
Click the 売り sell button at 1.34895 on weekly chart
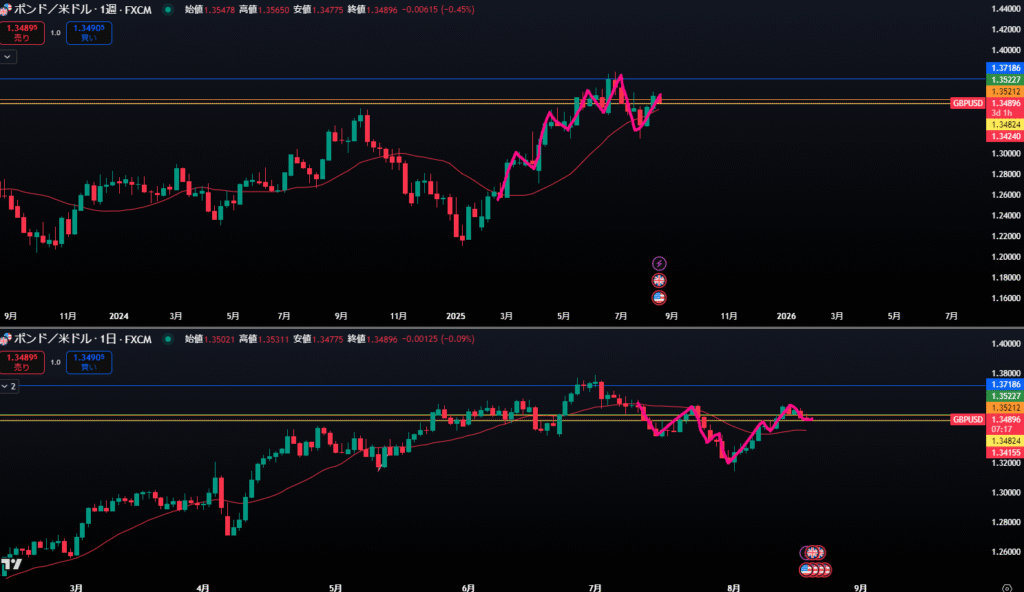(x=22, y=33)
